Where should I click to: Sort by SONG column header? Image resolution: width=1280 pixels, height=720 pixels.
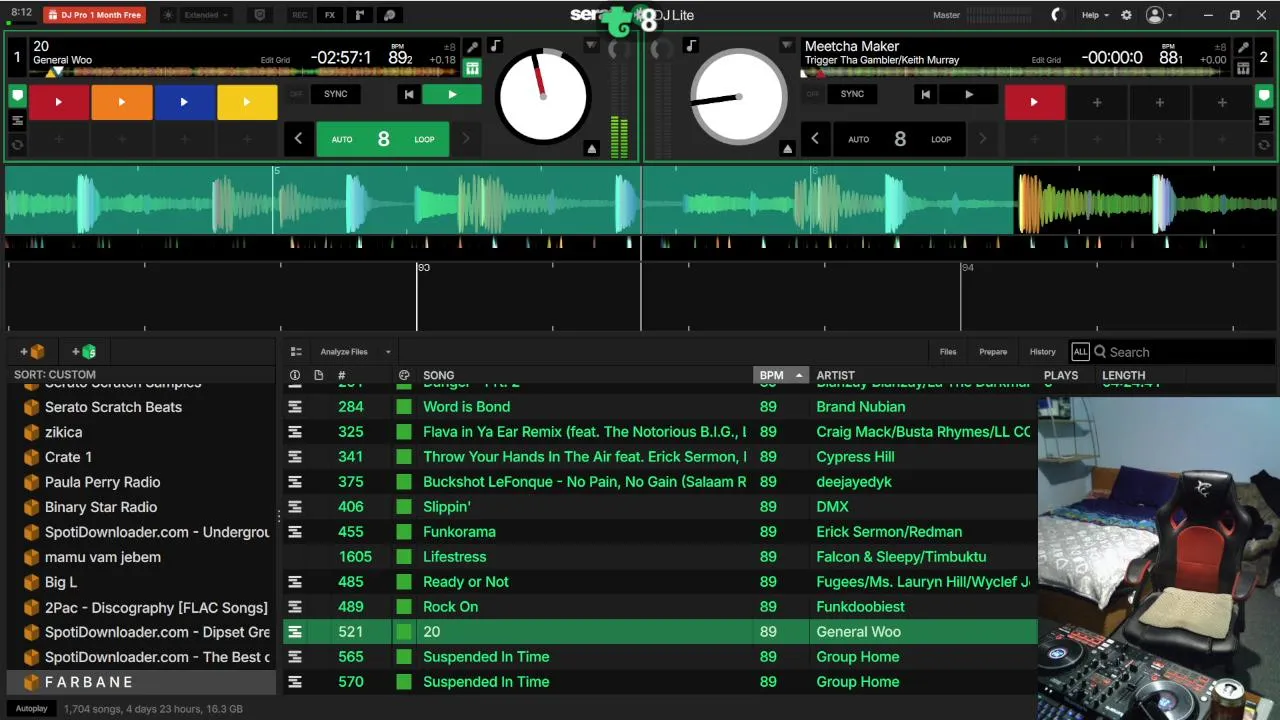point(438,375)
